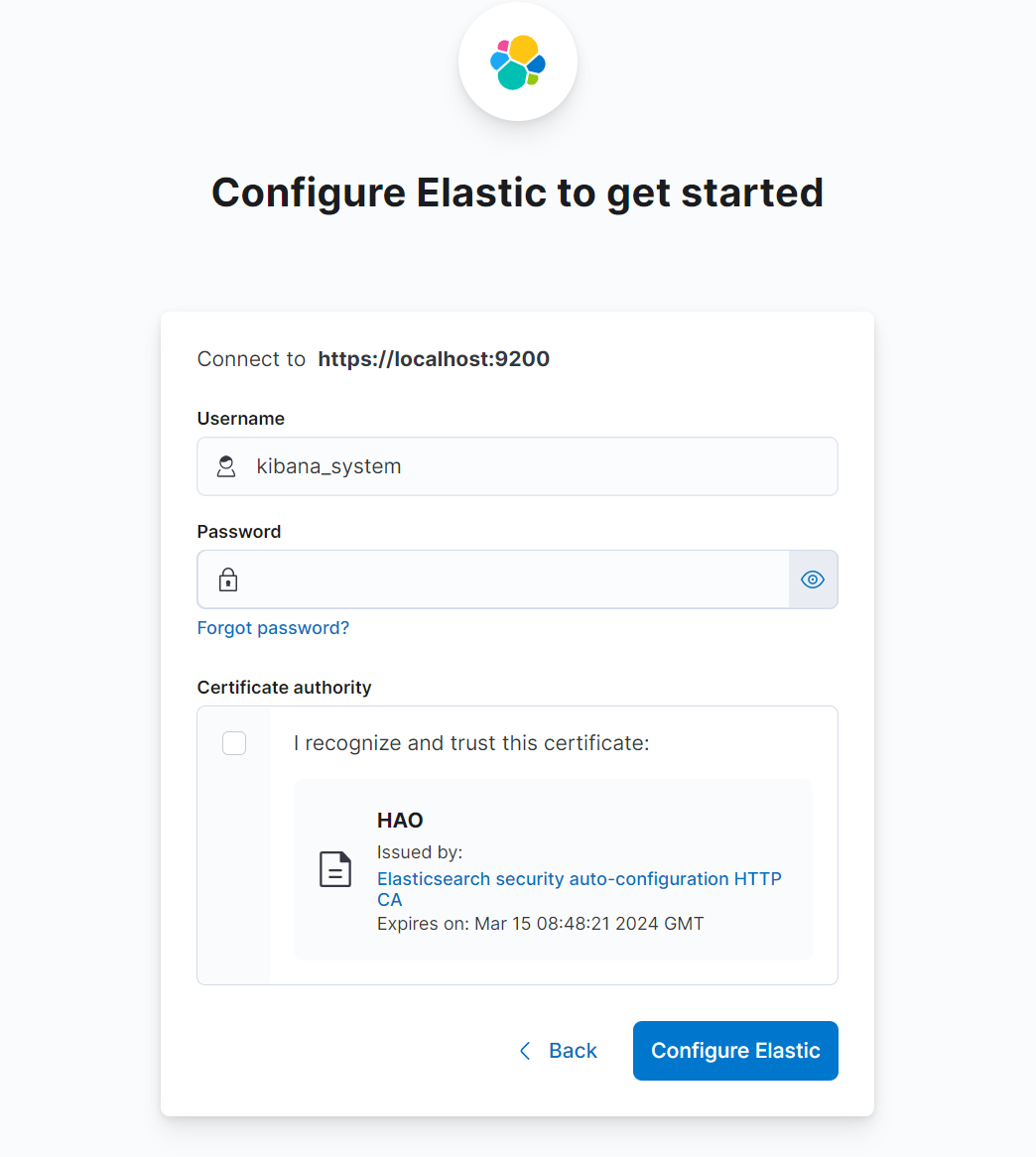Show password using the eye icon
Viewport: 1036px width, 1157px height.
coord(813,579)
